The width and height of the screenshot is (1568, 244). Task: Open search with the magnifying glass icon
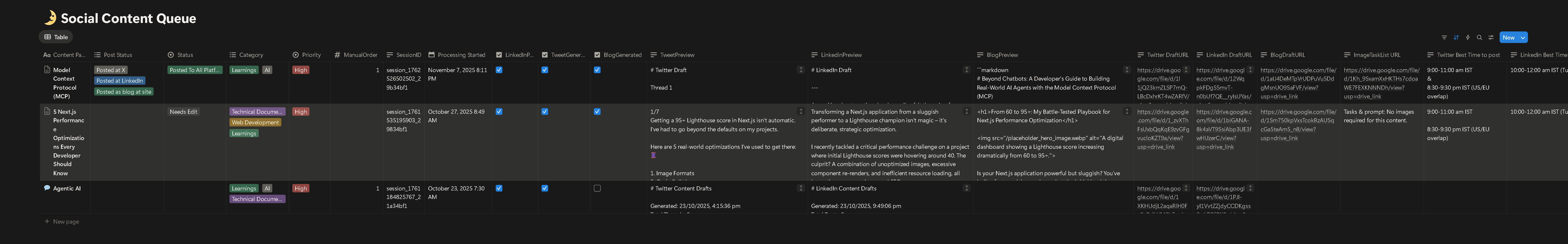1480,37
